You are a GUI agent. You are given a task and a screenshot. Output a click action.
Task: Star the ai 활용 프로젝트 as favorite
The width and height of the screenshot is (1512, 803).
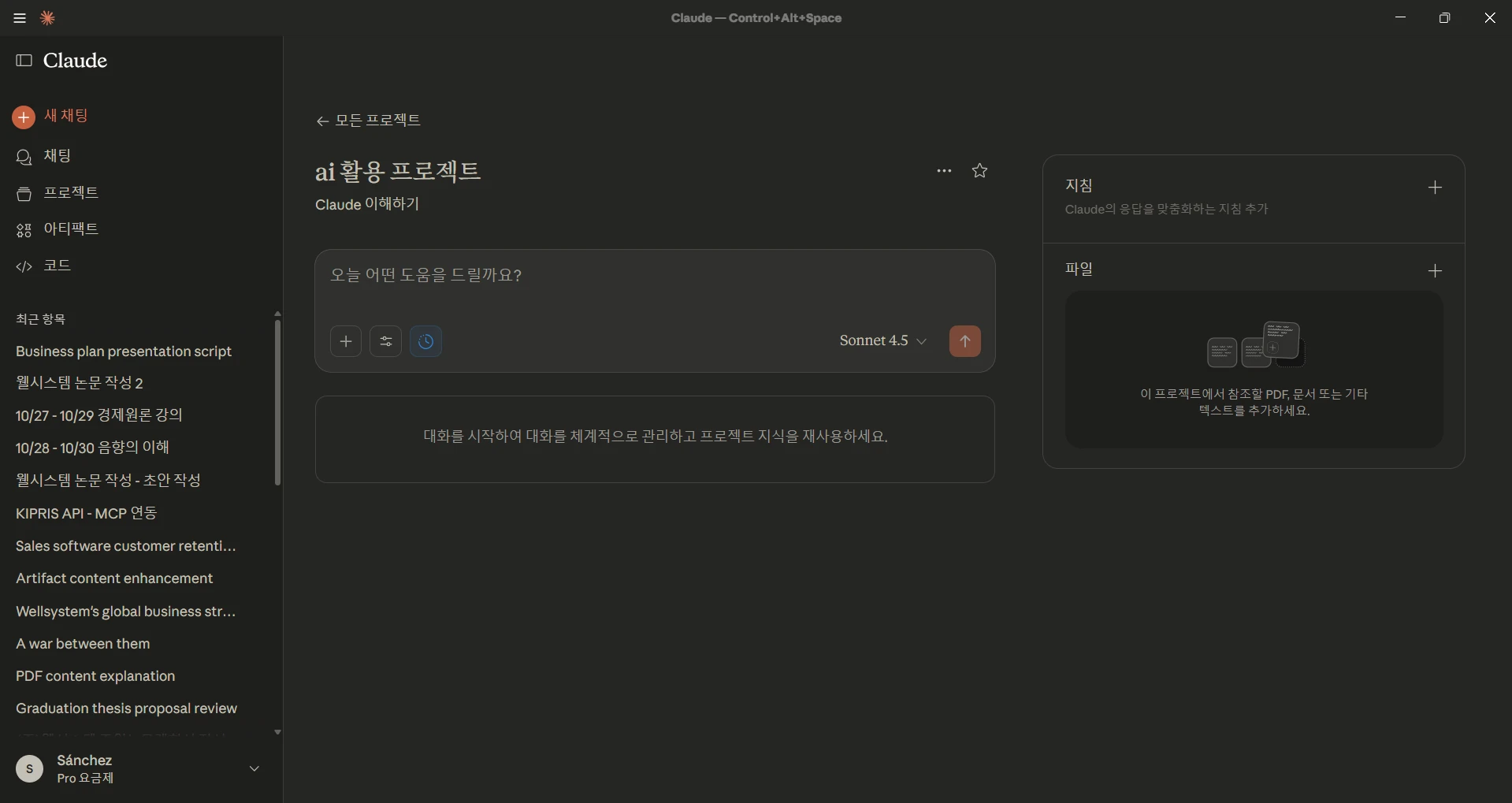tap(979, 171)
